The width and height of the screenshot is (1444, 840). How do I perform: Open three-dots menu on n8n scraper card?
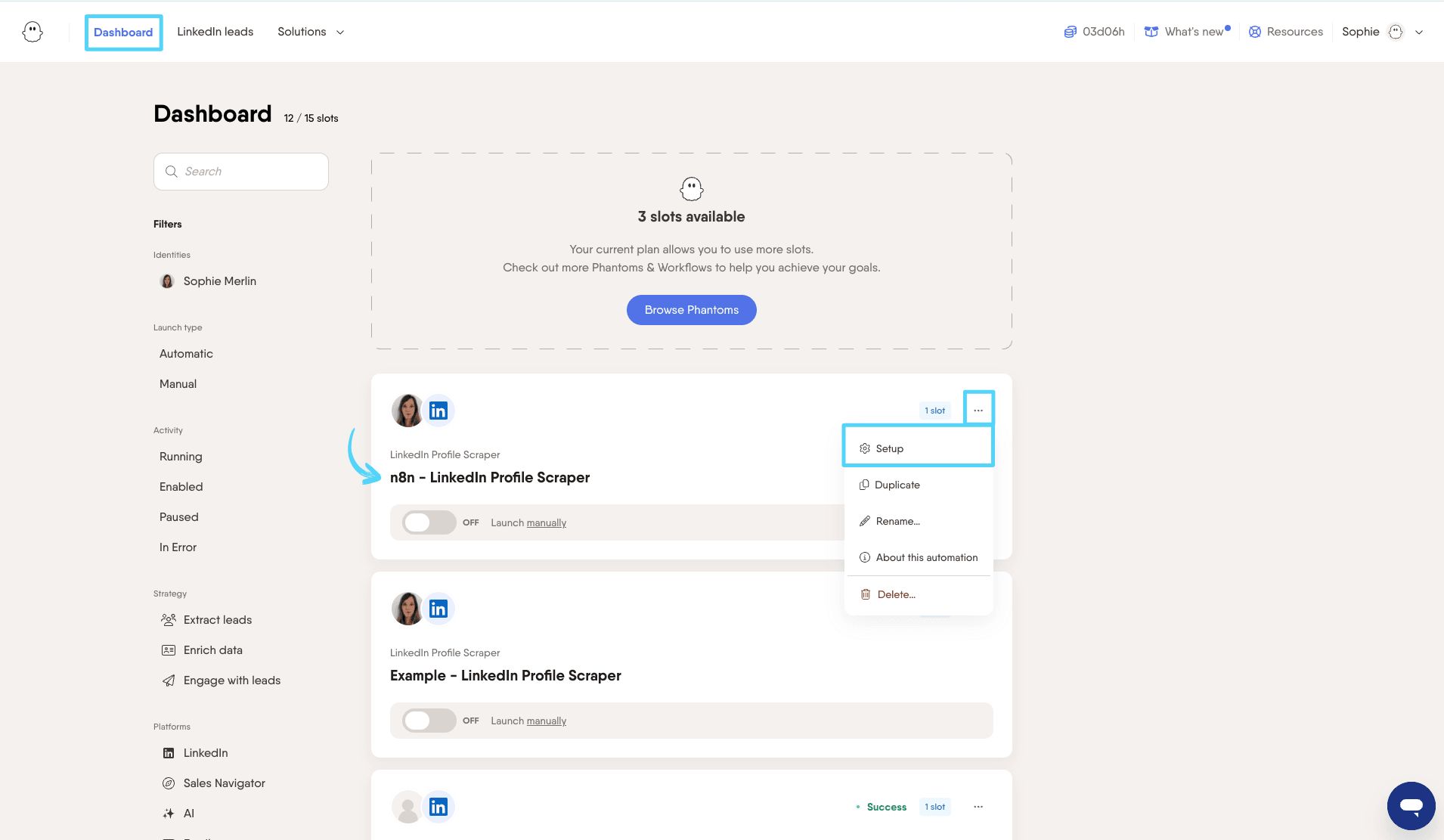[x=978, y=411]
